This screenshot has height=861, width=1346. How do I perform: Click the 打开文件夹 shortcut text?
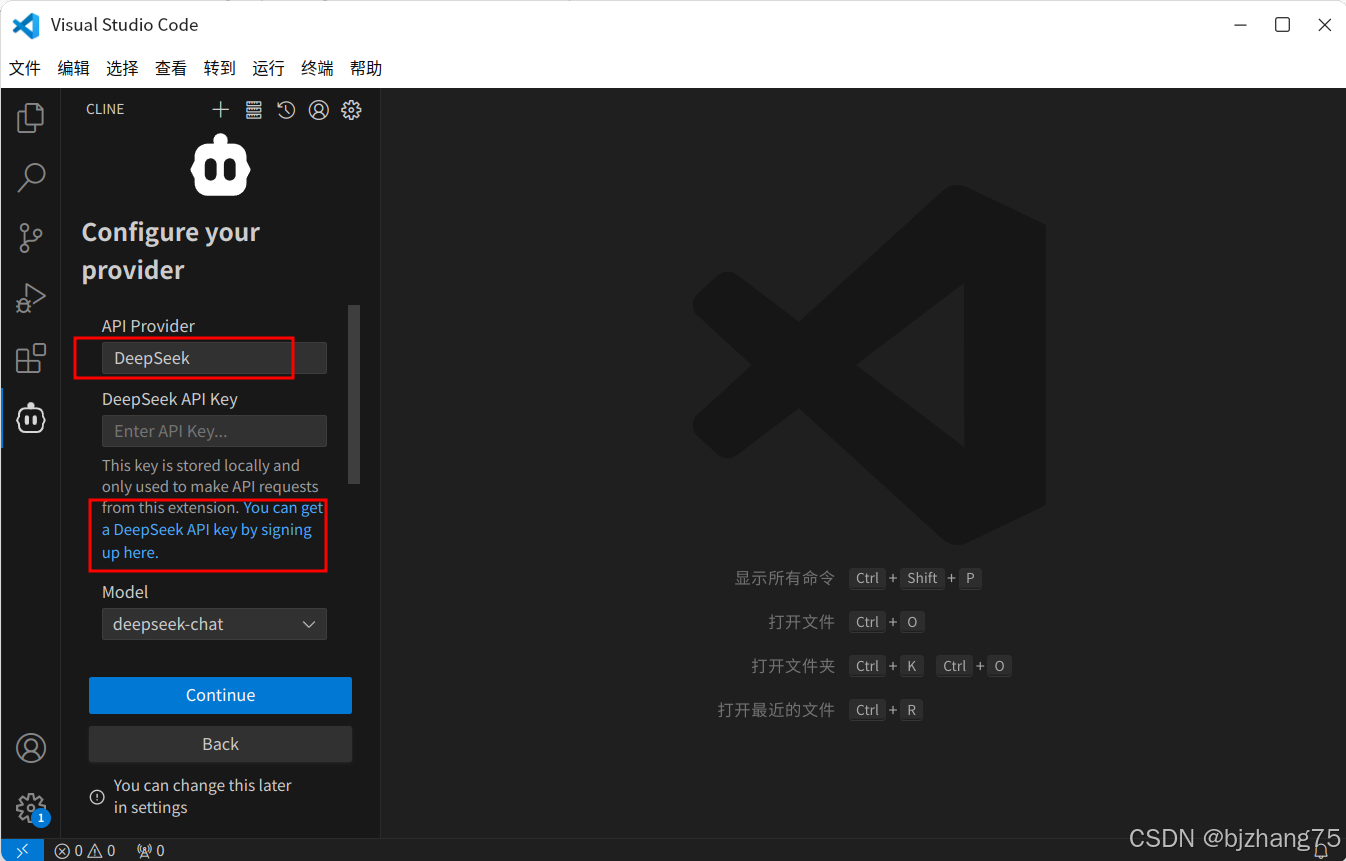tap(793, 666)
